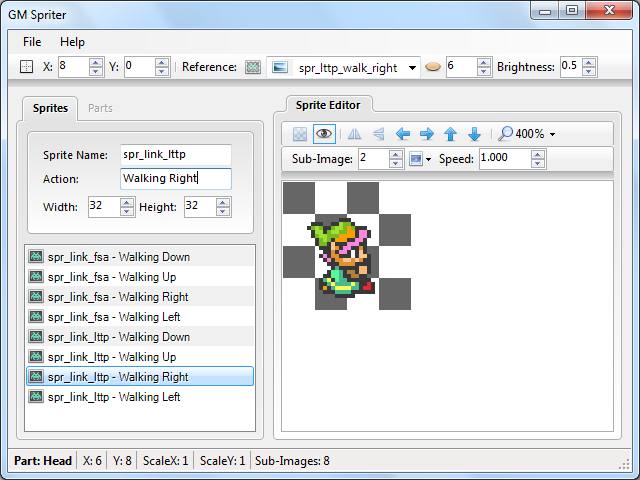Click the onion skin value field showing 6

[461, 67]
